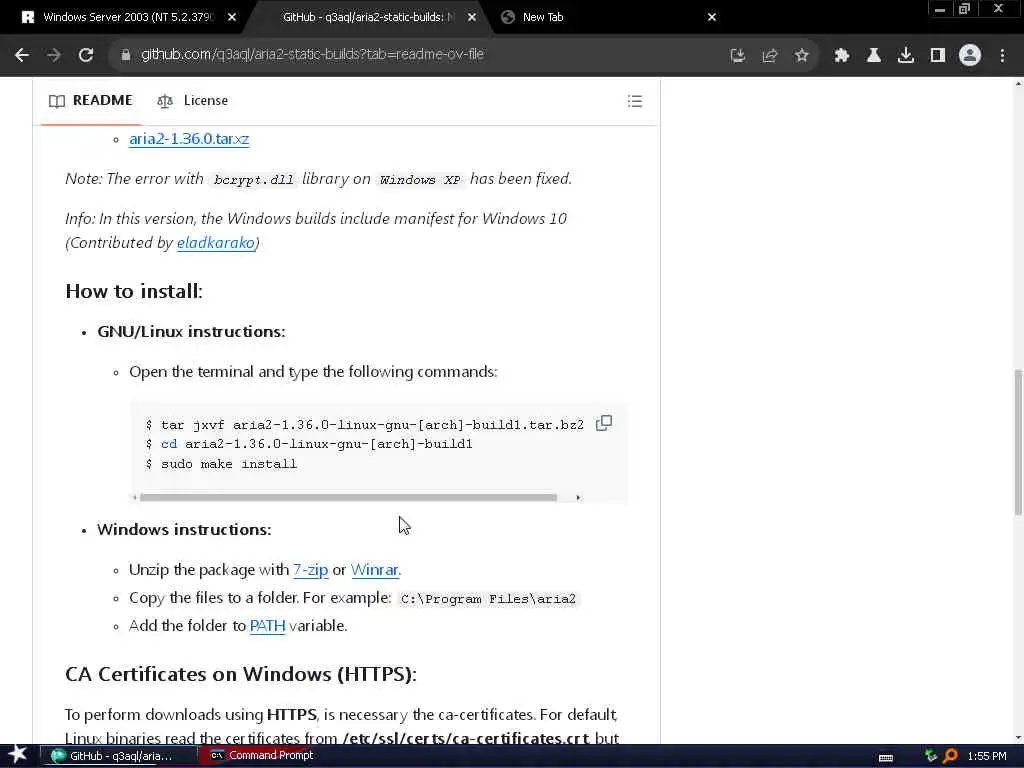Download aria2-1.36.0.tar.xz link

(x=189, y=139)
